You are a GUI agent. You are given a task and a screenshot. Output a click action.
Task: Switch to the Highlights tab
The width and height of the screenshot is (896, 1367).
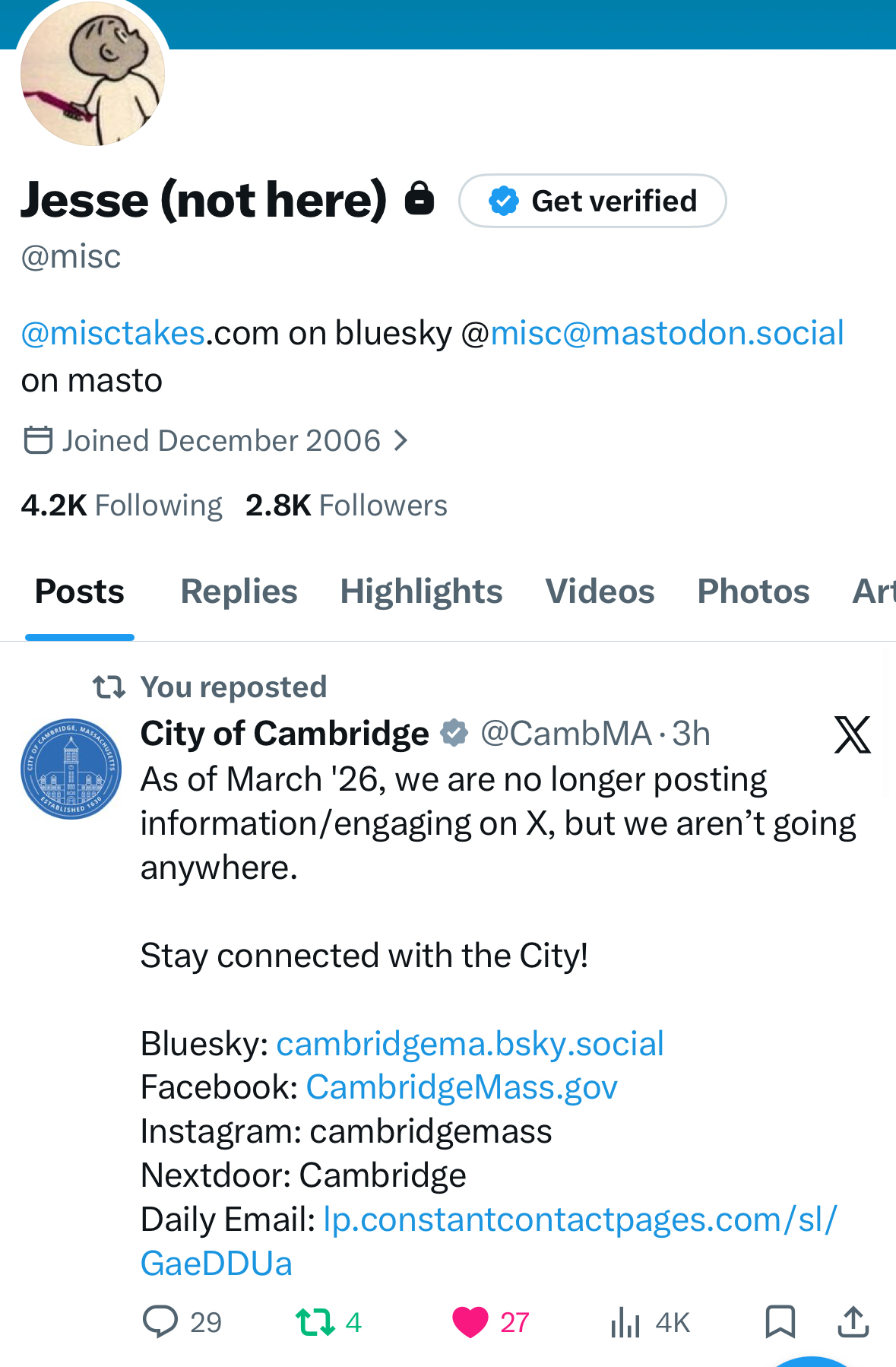click(421, 592)
